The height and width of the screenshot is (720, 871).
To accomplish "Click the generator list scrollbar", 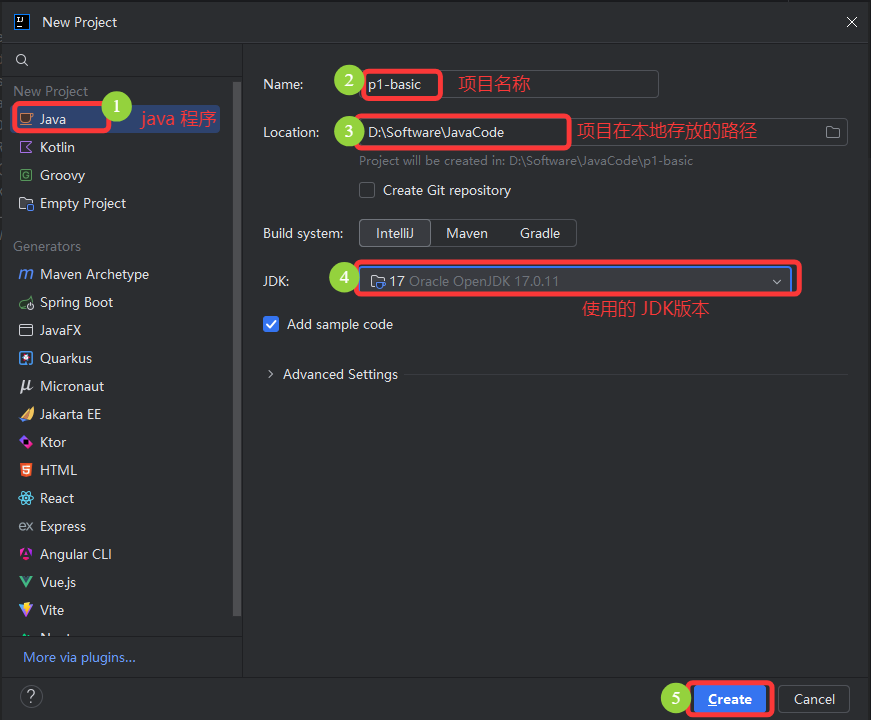I will (x=237, y=349).
